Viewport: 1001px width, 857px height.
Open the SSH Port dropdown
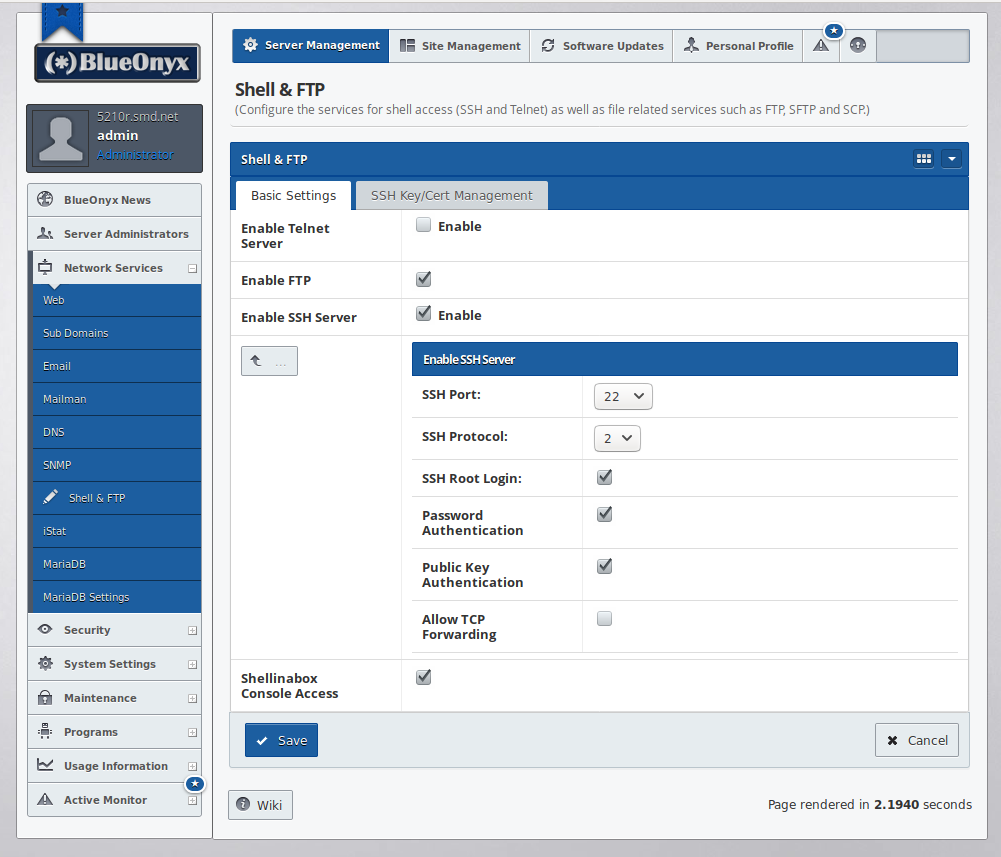pos(623,397)
